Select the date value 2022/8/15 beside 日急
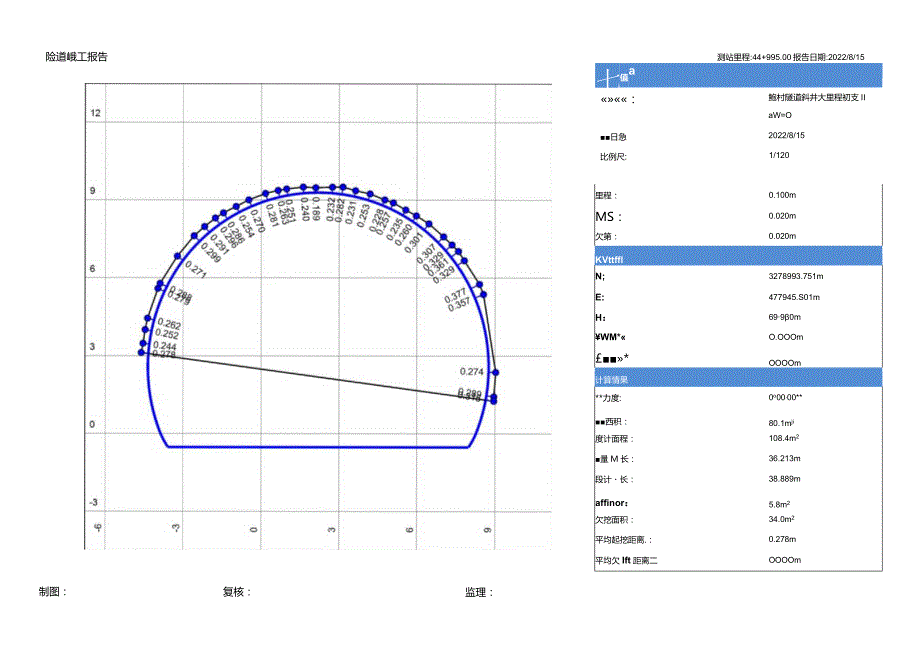The image size is (920, 651). click(786, 135)
